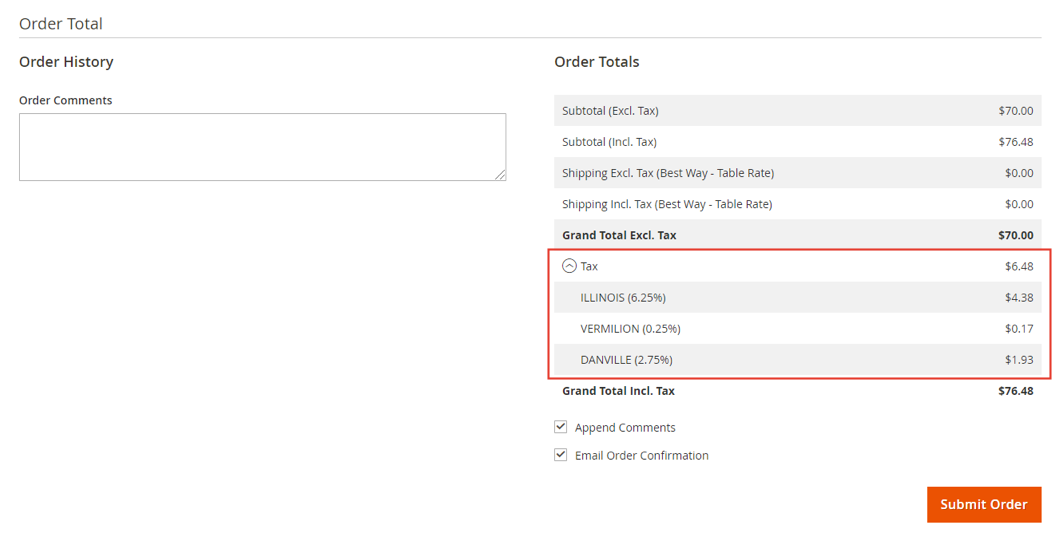Image resolution: width=1060 pixels, height=544 pixels.
Task: Click the VERMILION (0.25%) tax row
Action: click(x=798, y=328)
